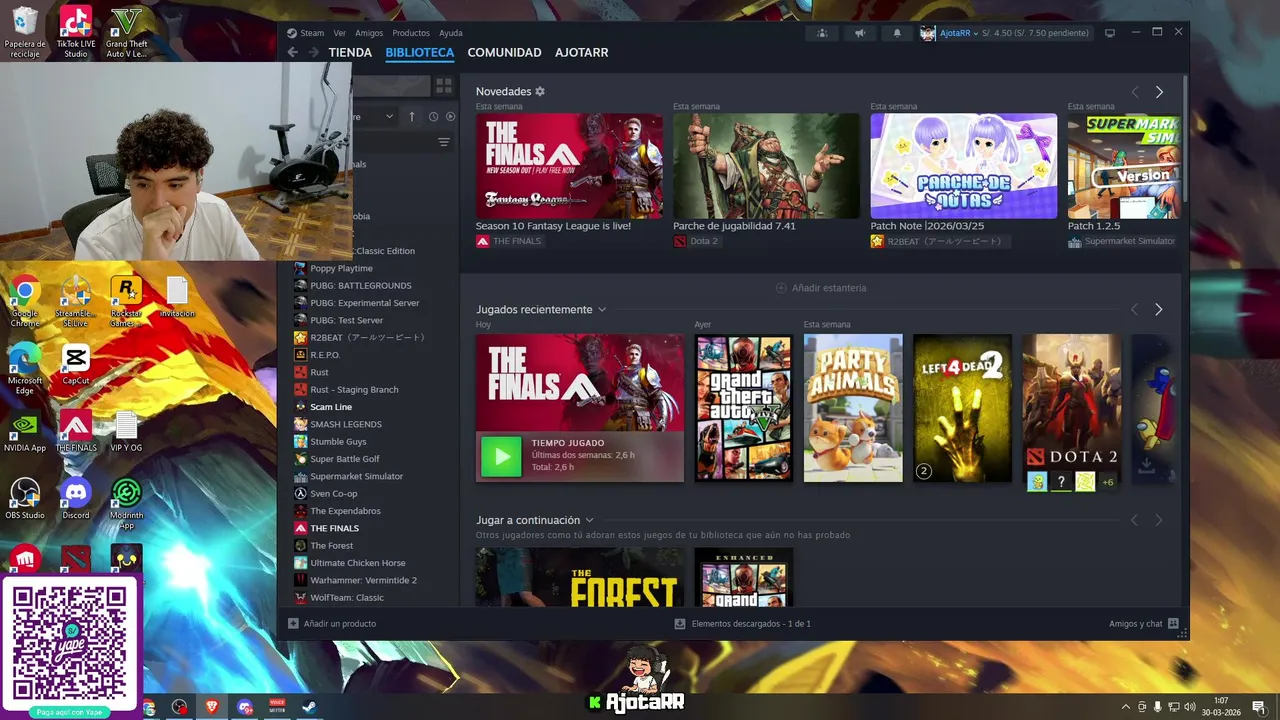
Task: Open Modrinth App desktop icon
Action: [x=126, y=503]
